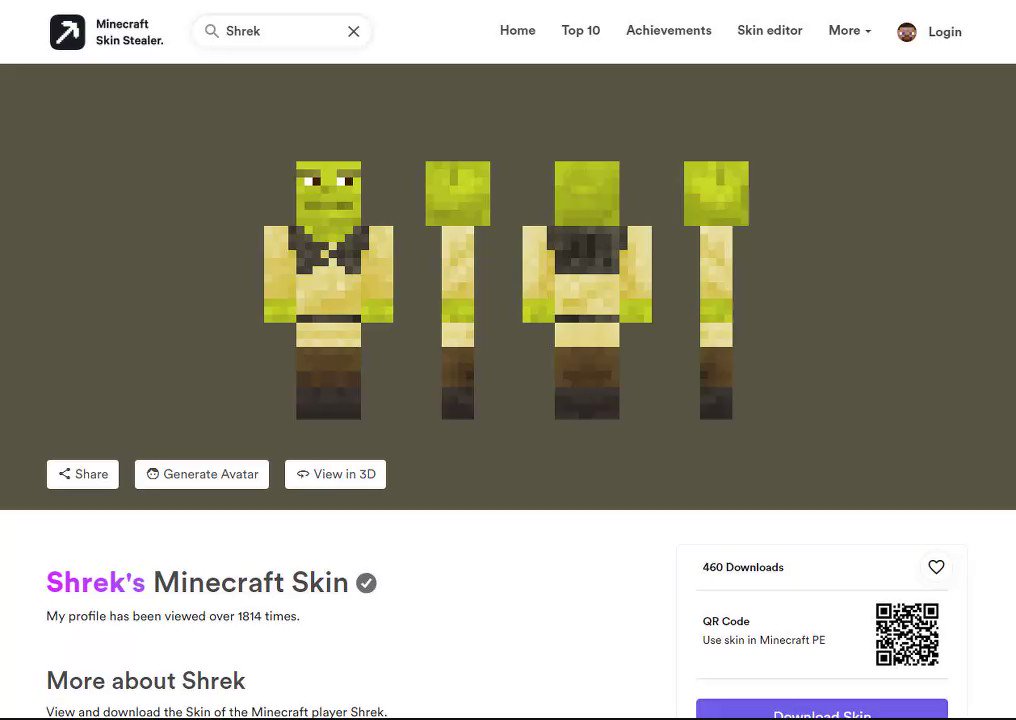Image resolution: width=1016 pixels, height=720 pixels.
Task: Open the Home menu item
Action: (x=518, y=30)
